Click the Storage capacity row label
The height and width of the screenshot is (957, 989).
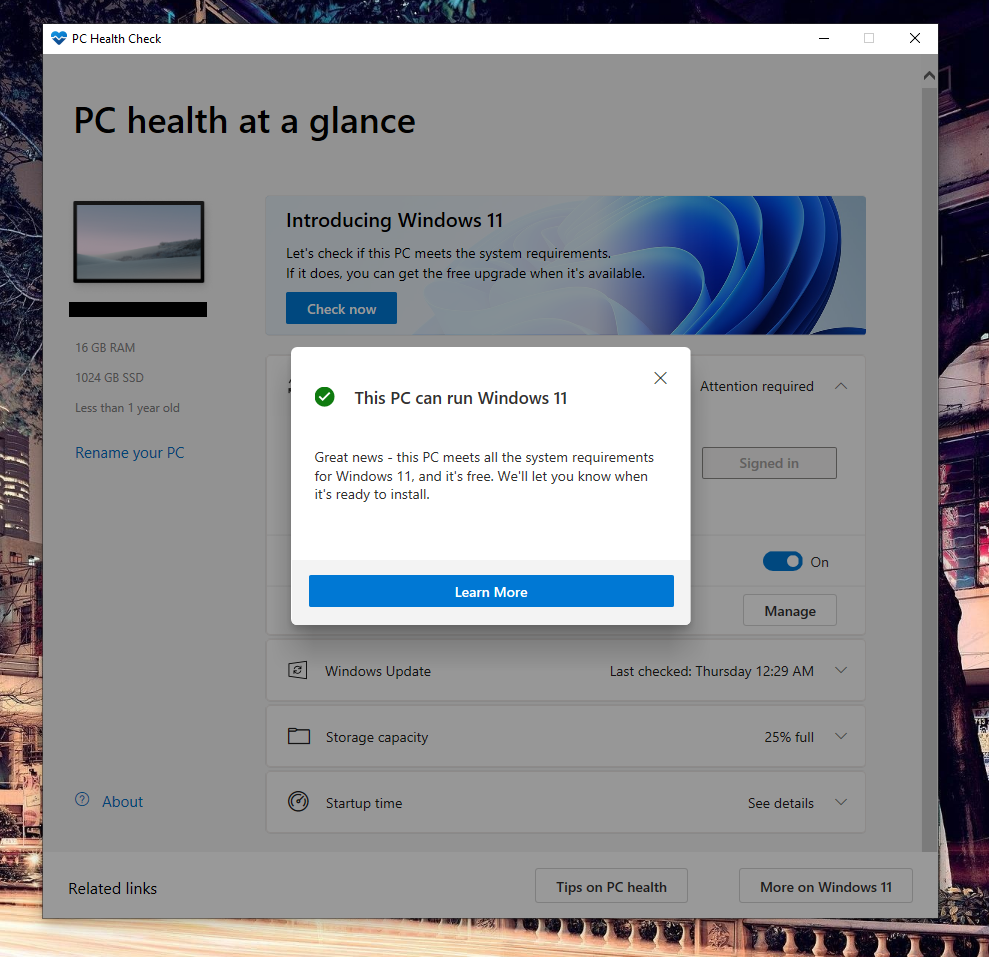377,737
